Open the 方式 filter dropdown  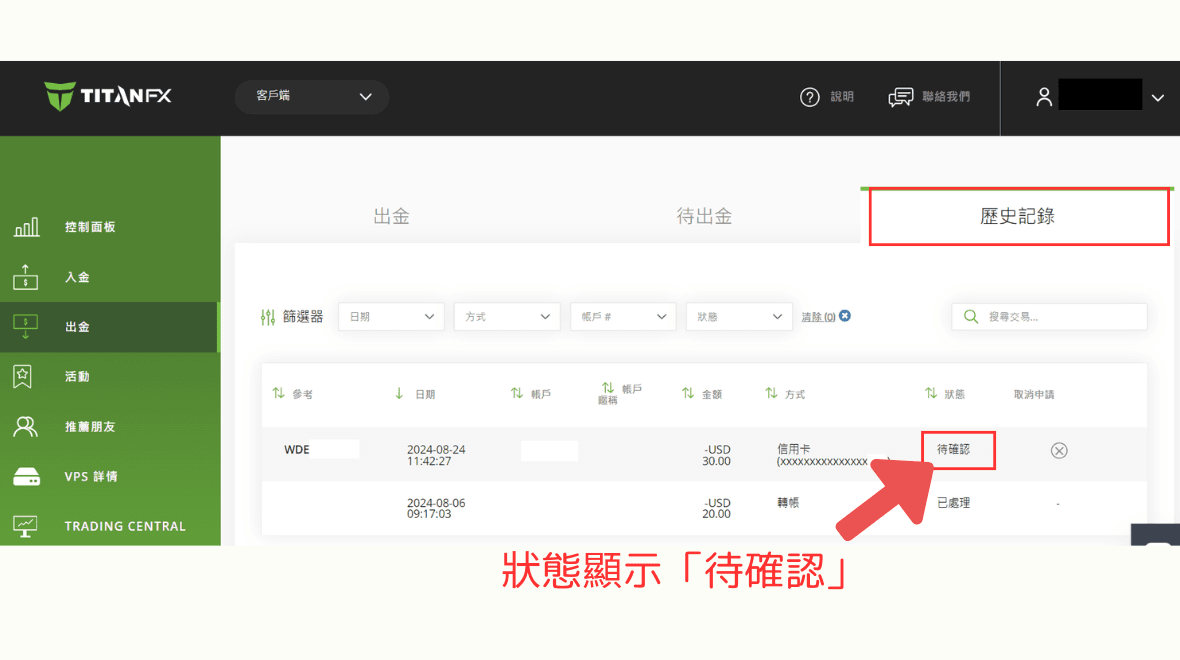tap(507, 317)
